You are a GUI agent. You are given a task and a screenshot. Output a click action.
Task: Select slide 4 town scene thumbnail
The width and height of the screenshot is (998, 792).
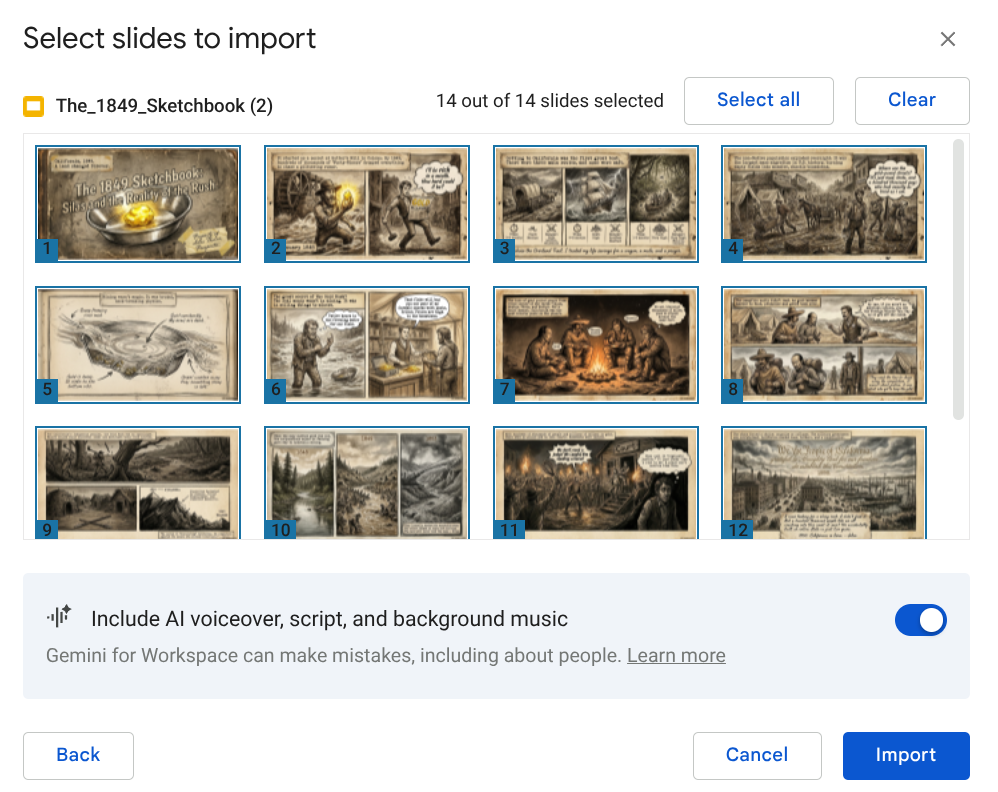click(824, 204)
